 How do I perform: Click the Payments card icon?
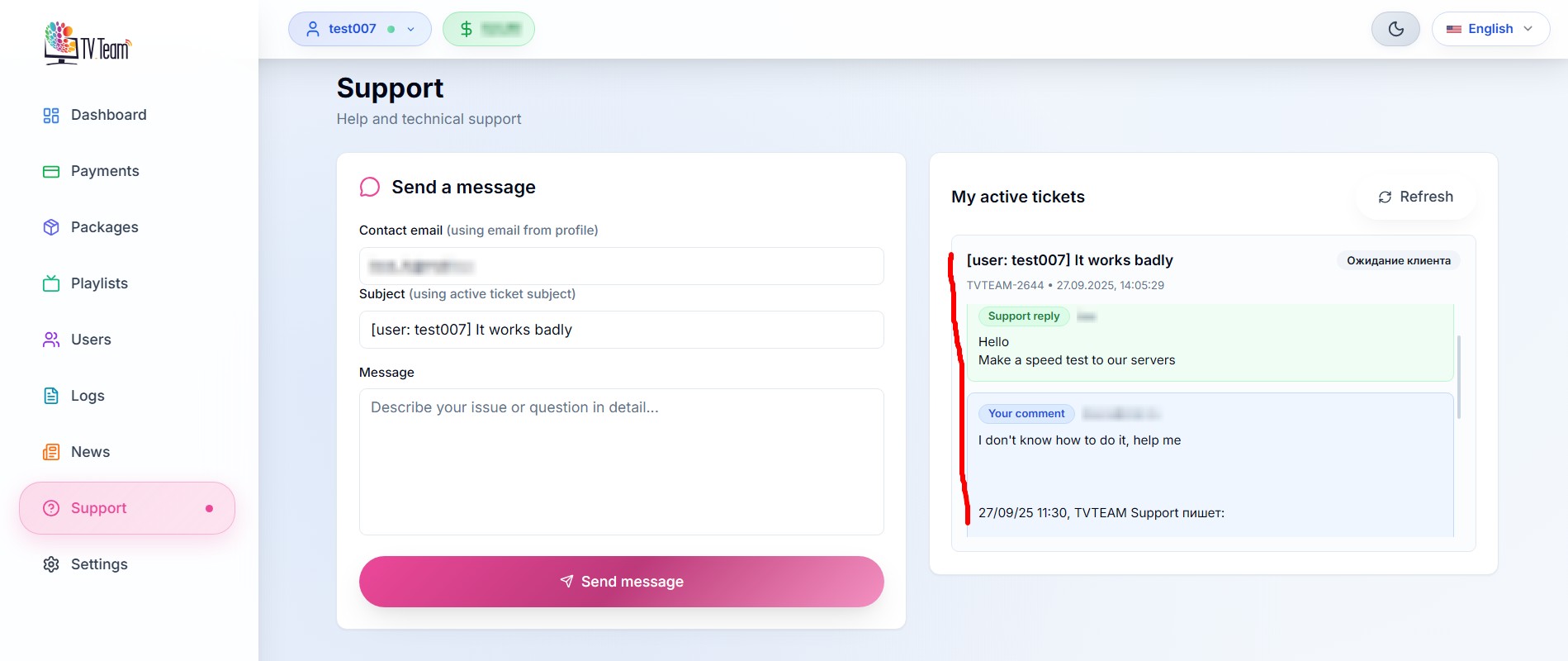coord(51,172)
